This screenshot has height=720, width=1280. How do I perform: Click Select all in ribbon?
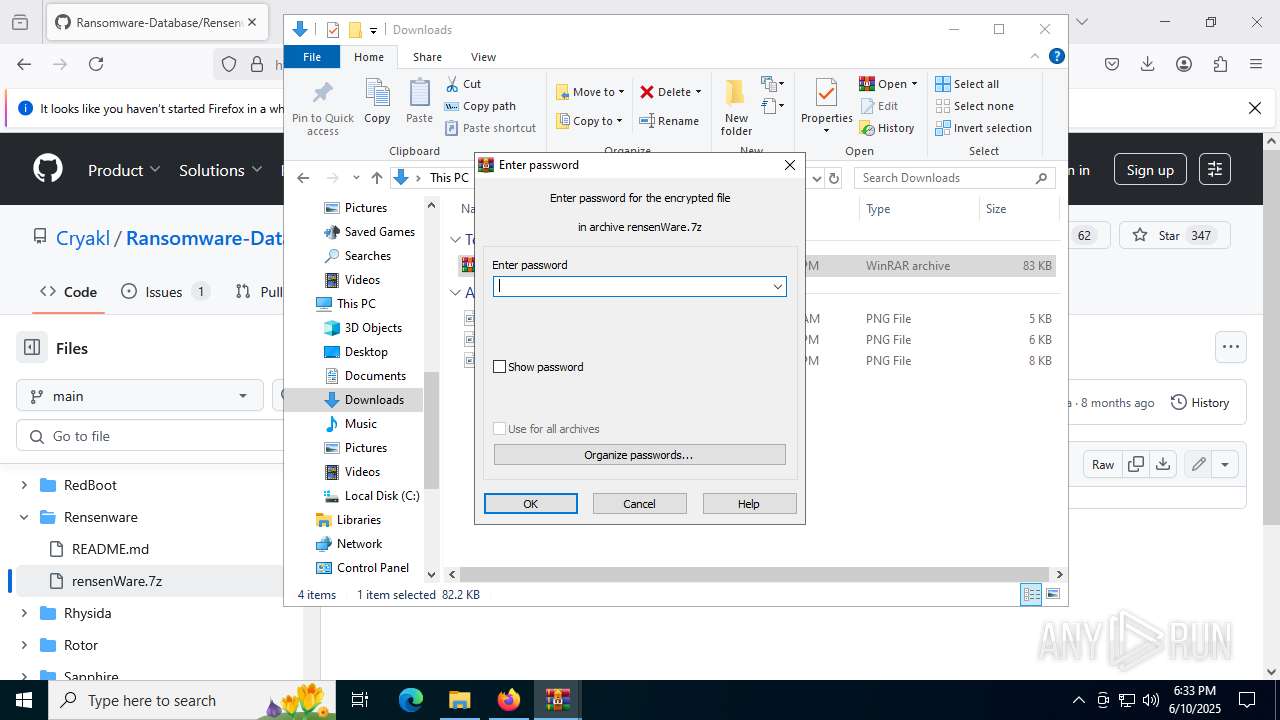pos(967,84)
